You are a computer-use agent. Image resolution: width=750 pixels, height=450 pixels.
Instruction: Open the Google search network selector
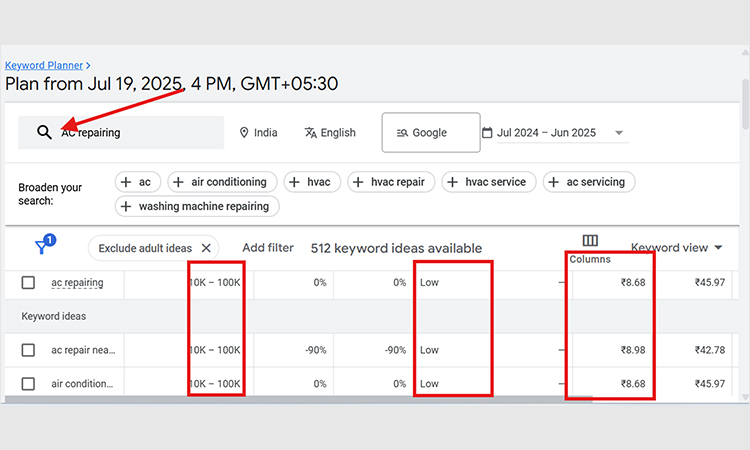pos(431,132)
